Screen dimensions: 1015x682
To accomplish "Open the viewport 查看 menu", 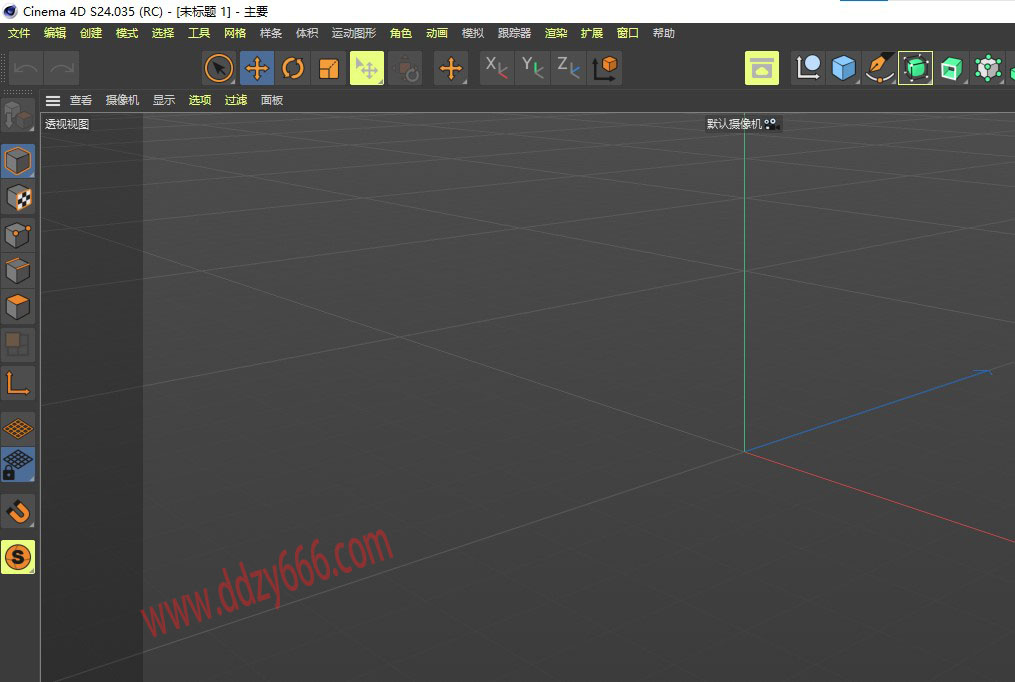I will coord(81,100).
